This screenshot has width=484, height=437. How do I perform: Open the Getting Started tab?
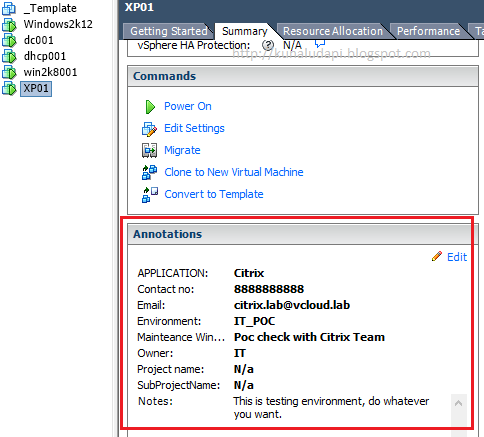click(x=168, y=31)
